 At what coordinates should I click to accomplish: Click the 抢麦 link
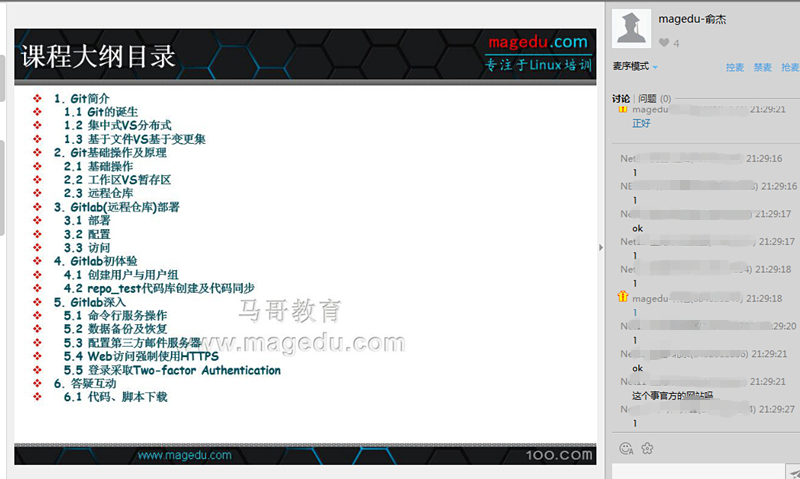(789, 68)
